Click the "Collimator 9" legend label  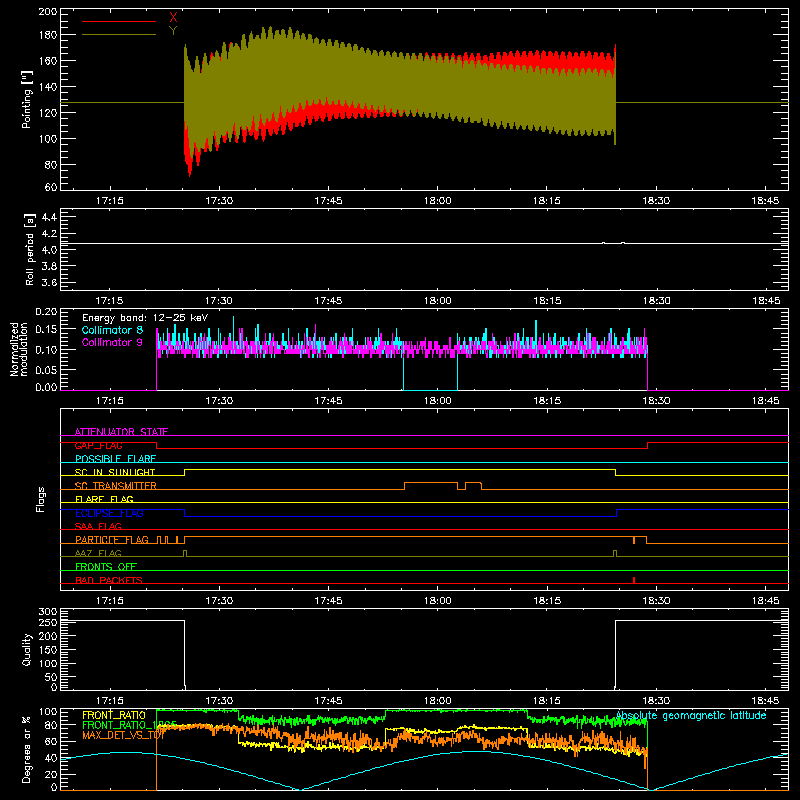click(x=112, y=342)
